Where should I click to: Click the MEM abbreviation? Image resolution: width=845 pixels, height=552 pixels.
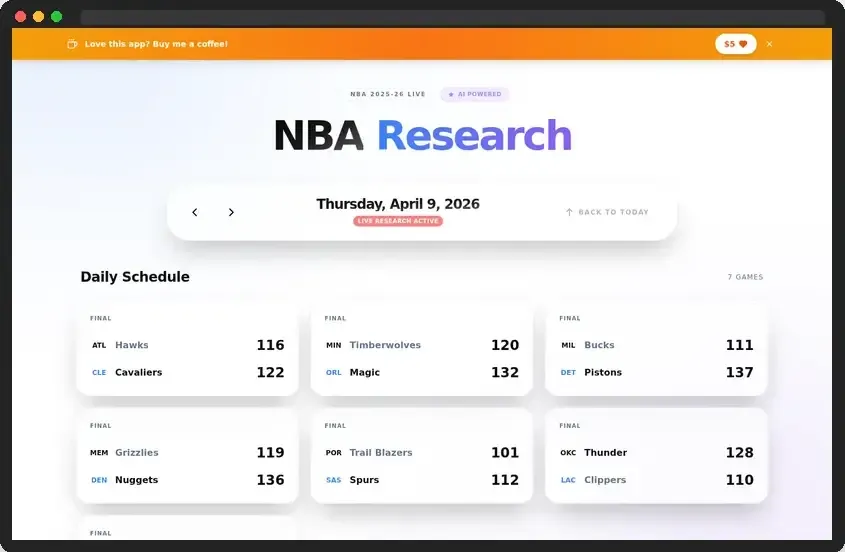coord(99,453)
